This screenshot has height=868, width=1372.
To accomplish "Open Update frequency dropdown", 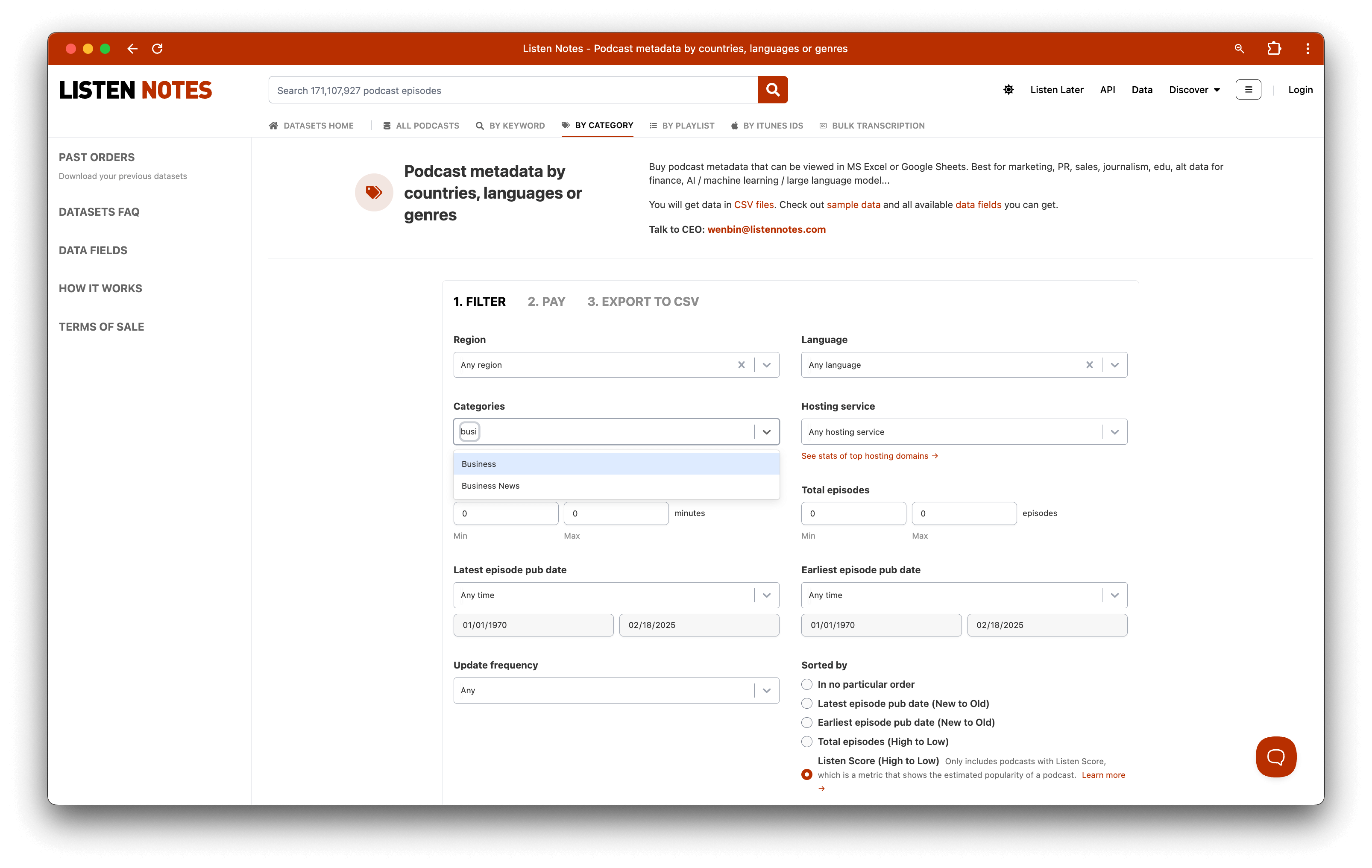I will pyautogui.click(x=616, y=690).
